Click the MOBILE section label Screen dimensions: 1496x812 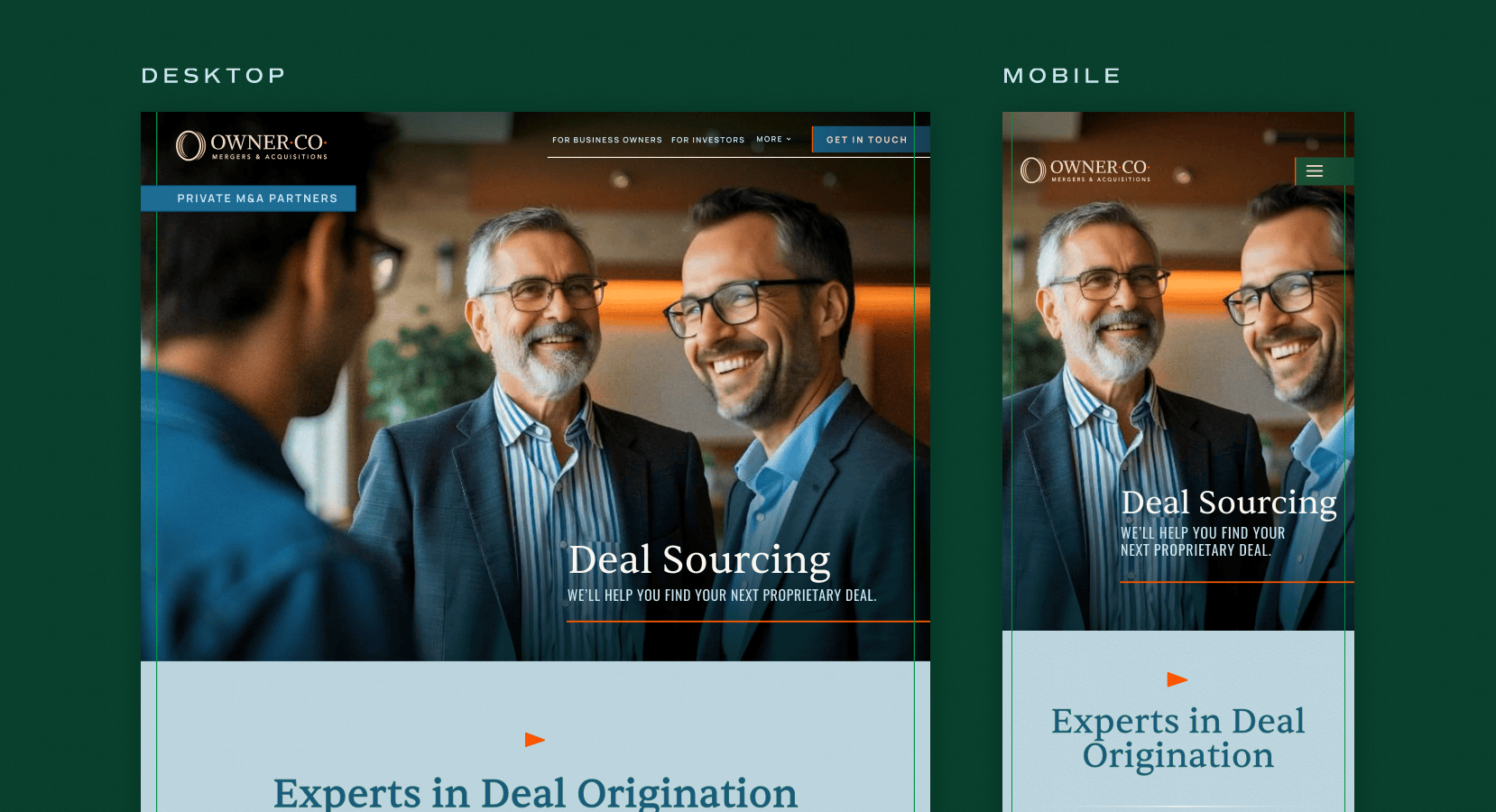[1062, 76]
